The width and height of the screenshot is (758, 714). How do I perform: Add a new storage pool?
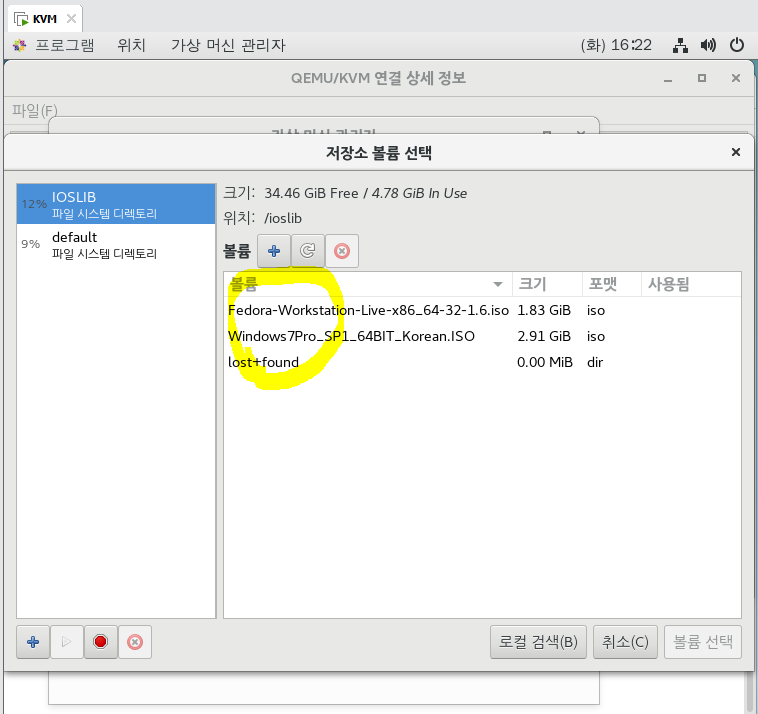pos(33,642)
